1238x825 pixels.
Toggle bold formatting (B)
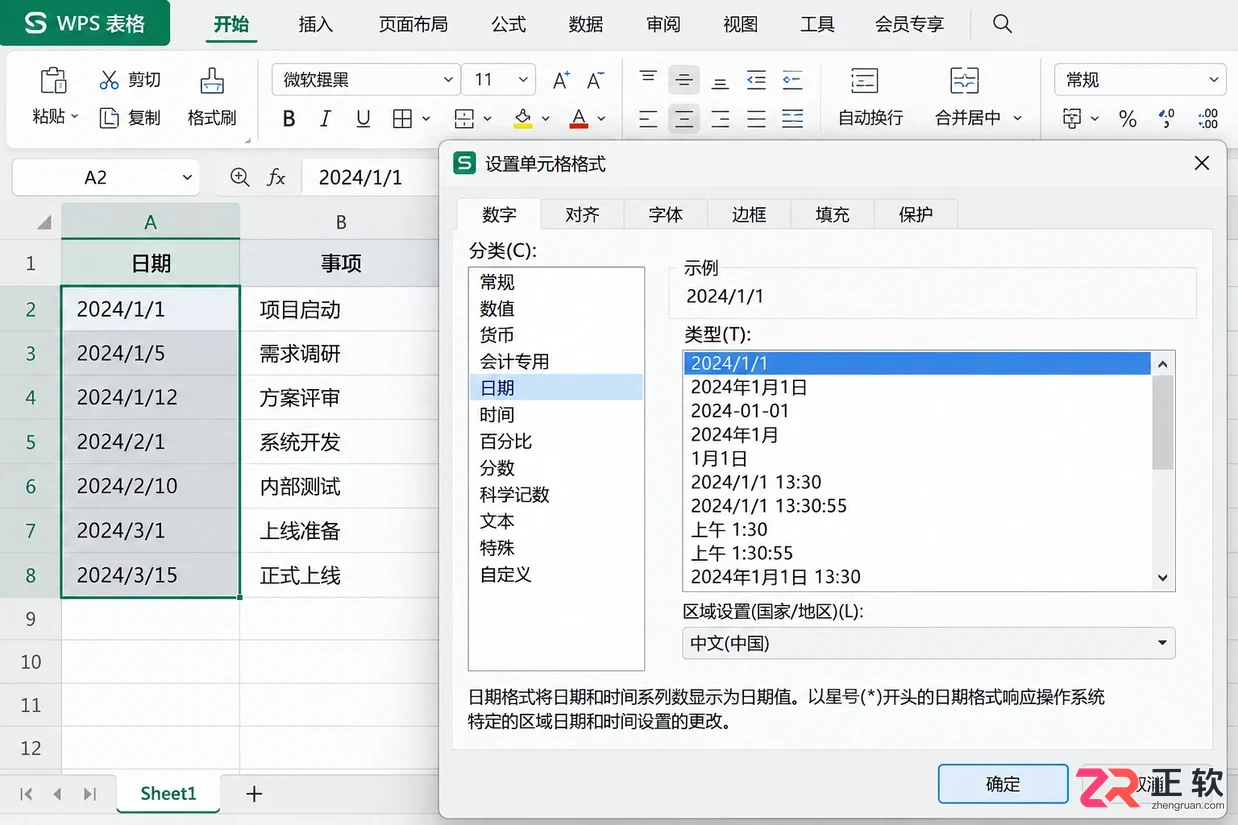pos(289,119)
